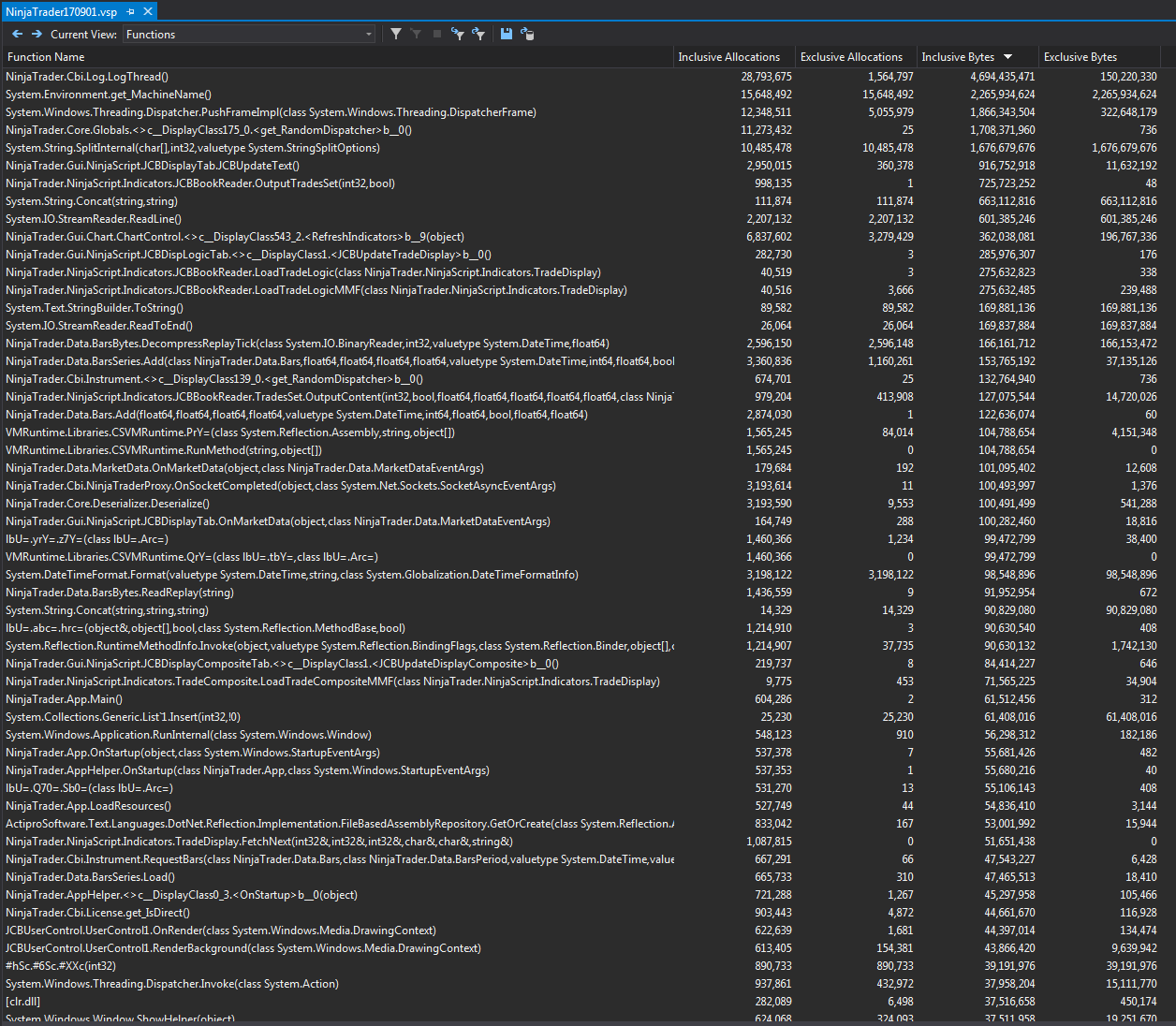This screenshot has height=1026, width=1176.
Task: Select FileBasedAssemblyRepository.GetOrCreate row
Action: point(581,824)
